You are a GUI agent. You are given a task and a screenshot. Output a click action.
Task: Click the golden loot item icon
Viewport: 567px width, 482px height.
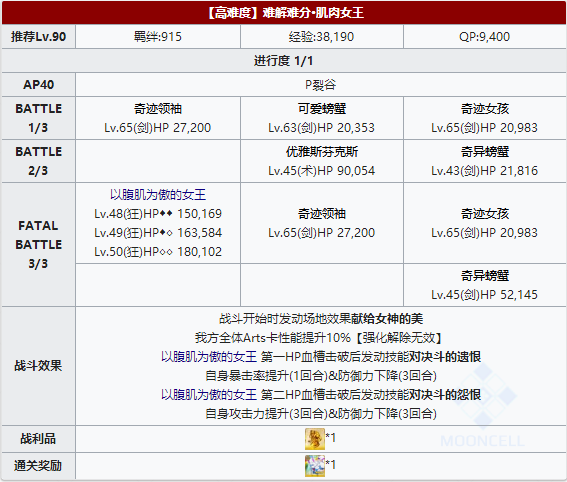[315, 439]
